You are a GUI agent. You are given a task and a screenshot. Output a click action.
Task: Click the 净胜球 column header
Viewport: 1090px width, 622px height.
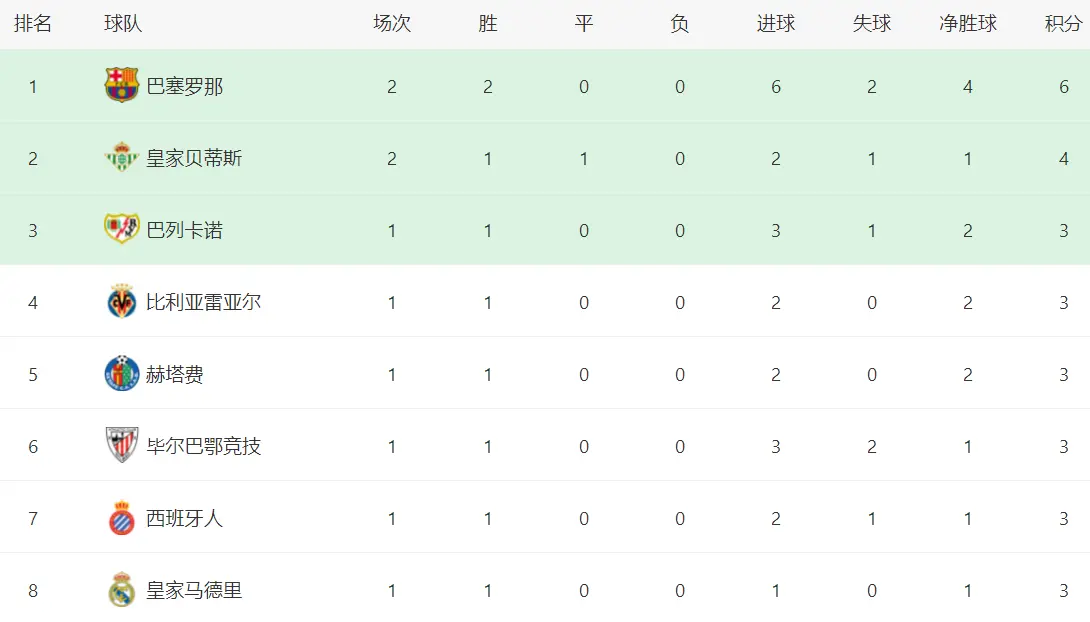point(967,24)
